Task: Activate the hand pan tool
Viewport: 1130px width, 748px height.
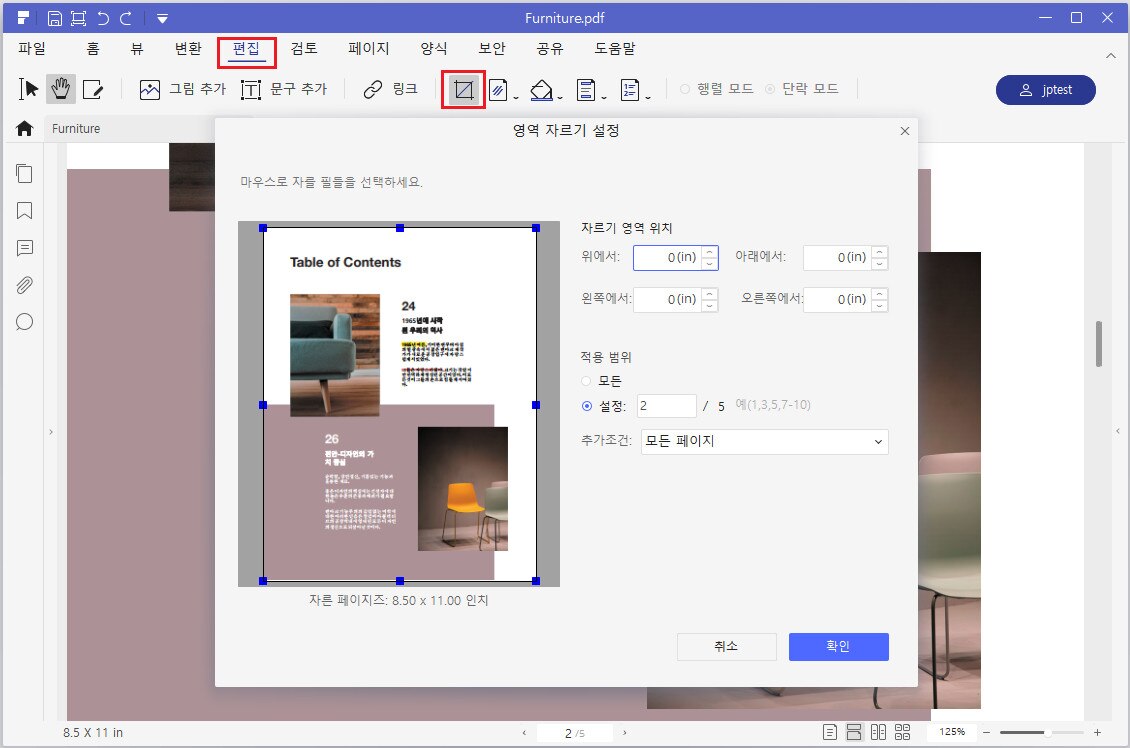Action: pyautogui.click(x=61, y=89)
